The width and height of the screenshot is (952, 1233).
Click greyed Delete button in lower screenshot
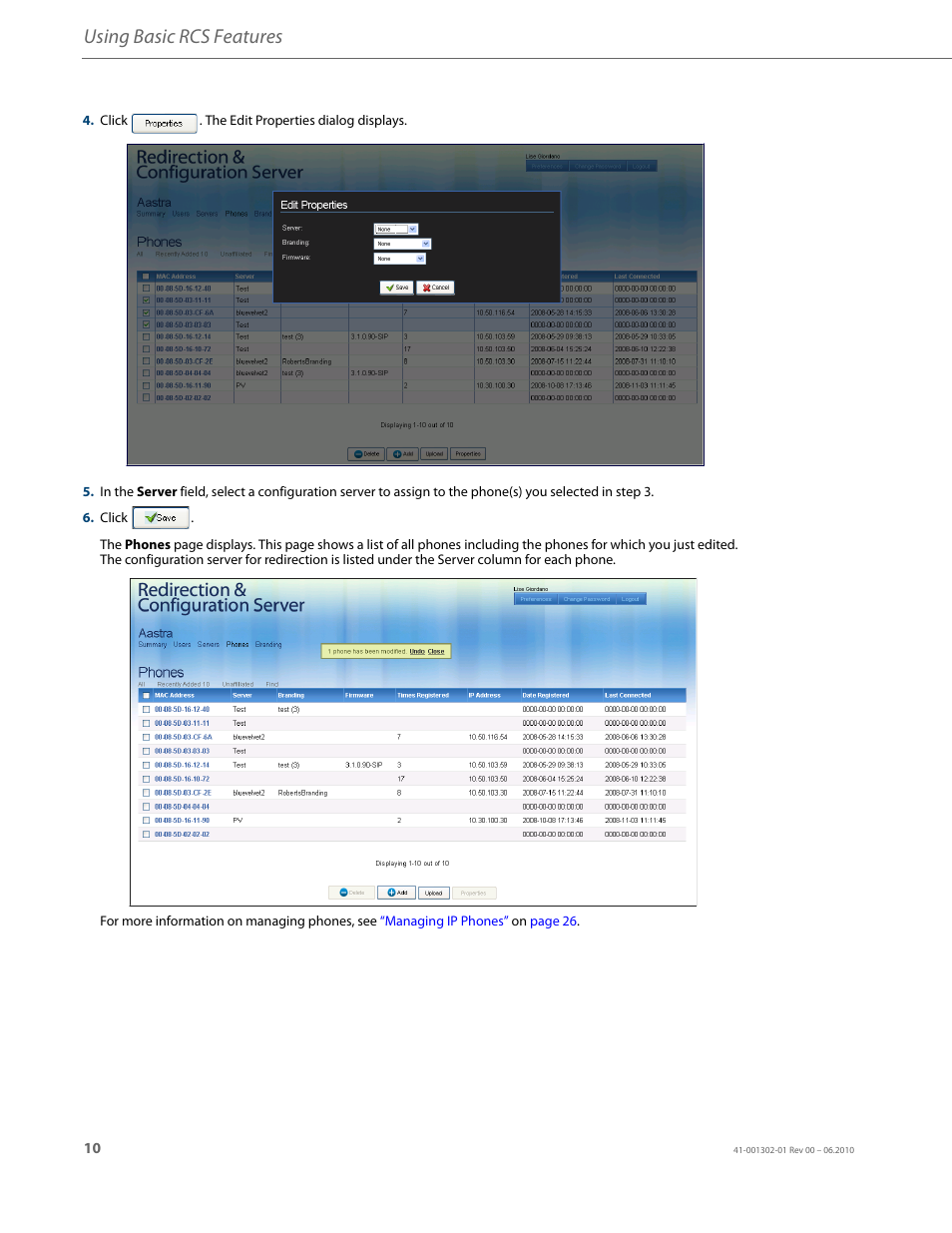click(x=351, y=893)
